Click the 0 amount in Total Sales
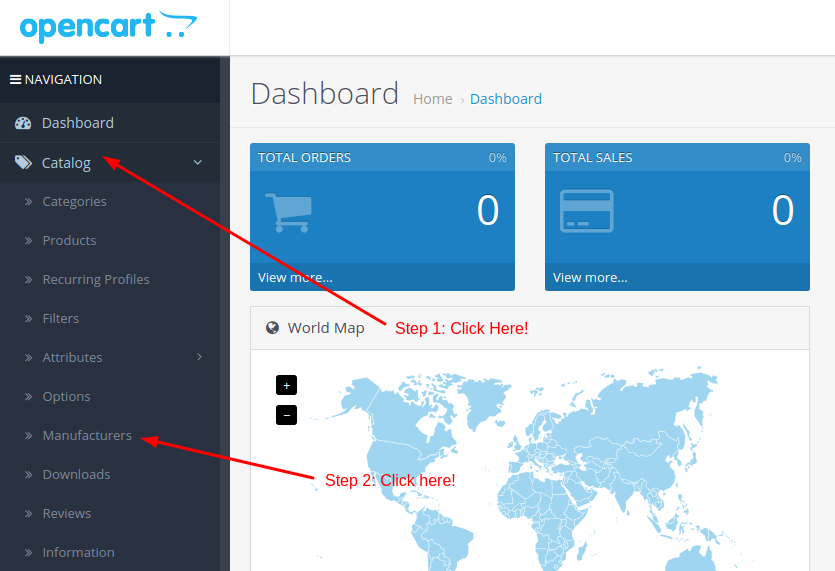835x571 pixels. pos(783,210)
